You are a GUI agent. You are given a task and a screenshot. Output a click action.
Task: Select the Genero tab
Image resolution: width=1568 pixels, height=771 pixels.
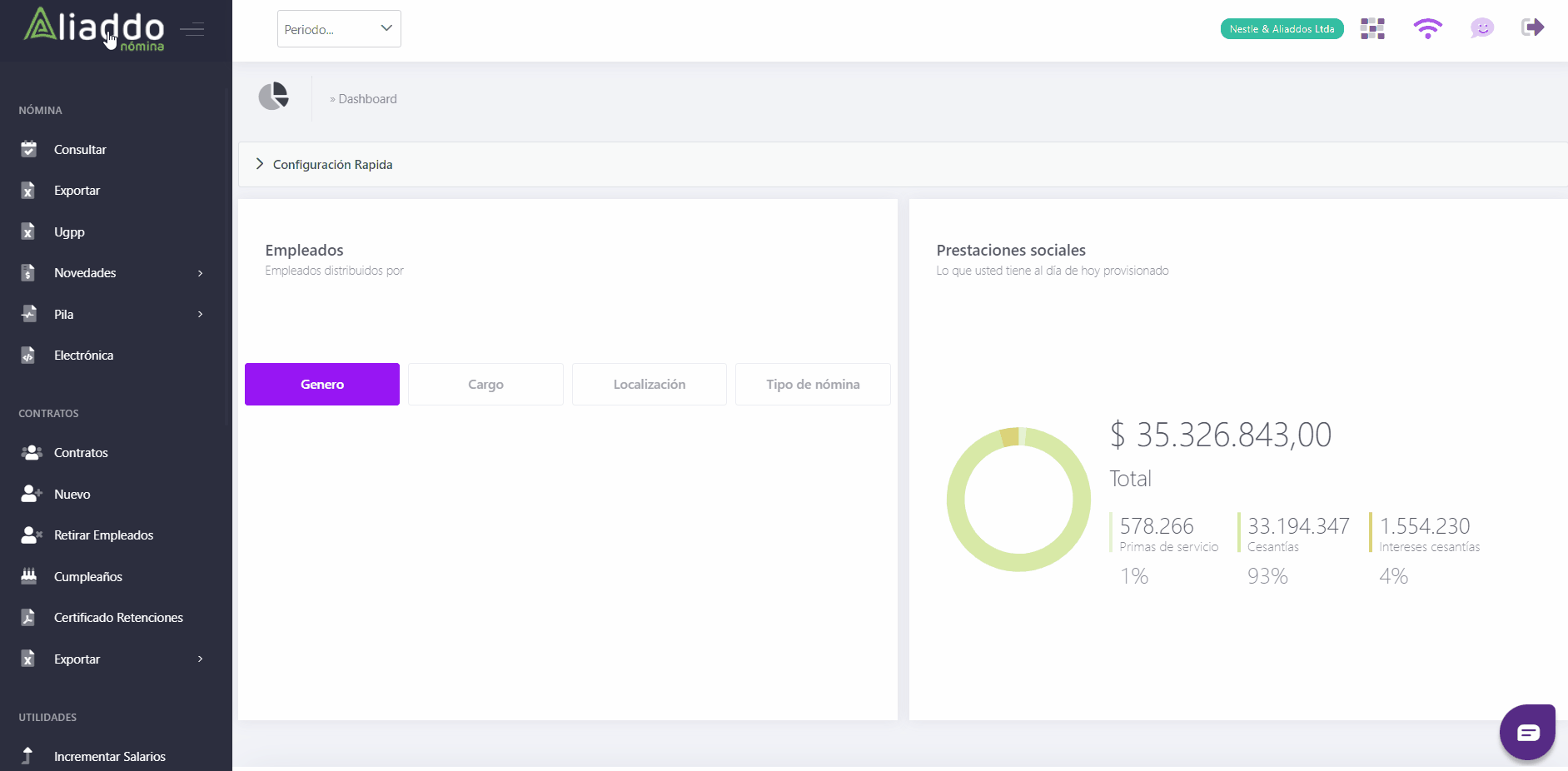(x=322, y=384)
